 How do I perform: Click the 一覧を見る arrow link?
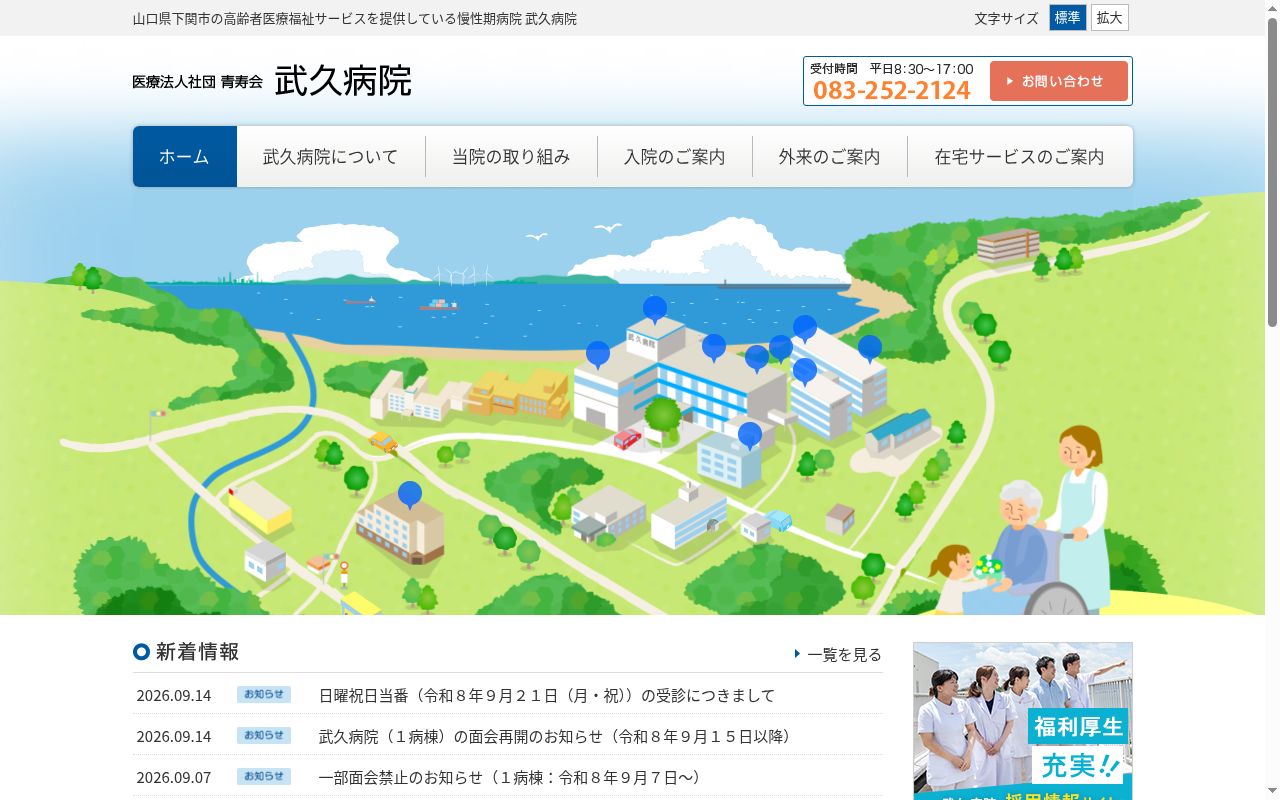(838, 654)
